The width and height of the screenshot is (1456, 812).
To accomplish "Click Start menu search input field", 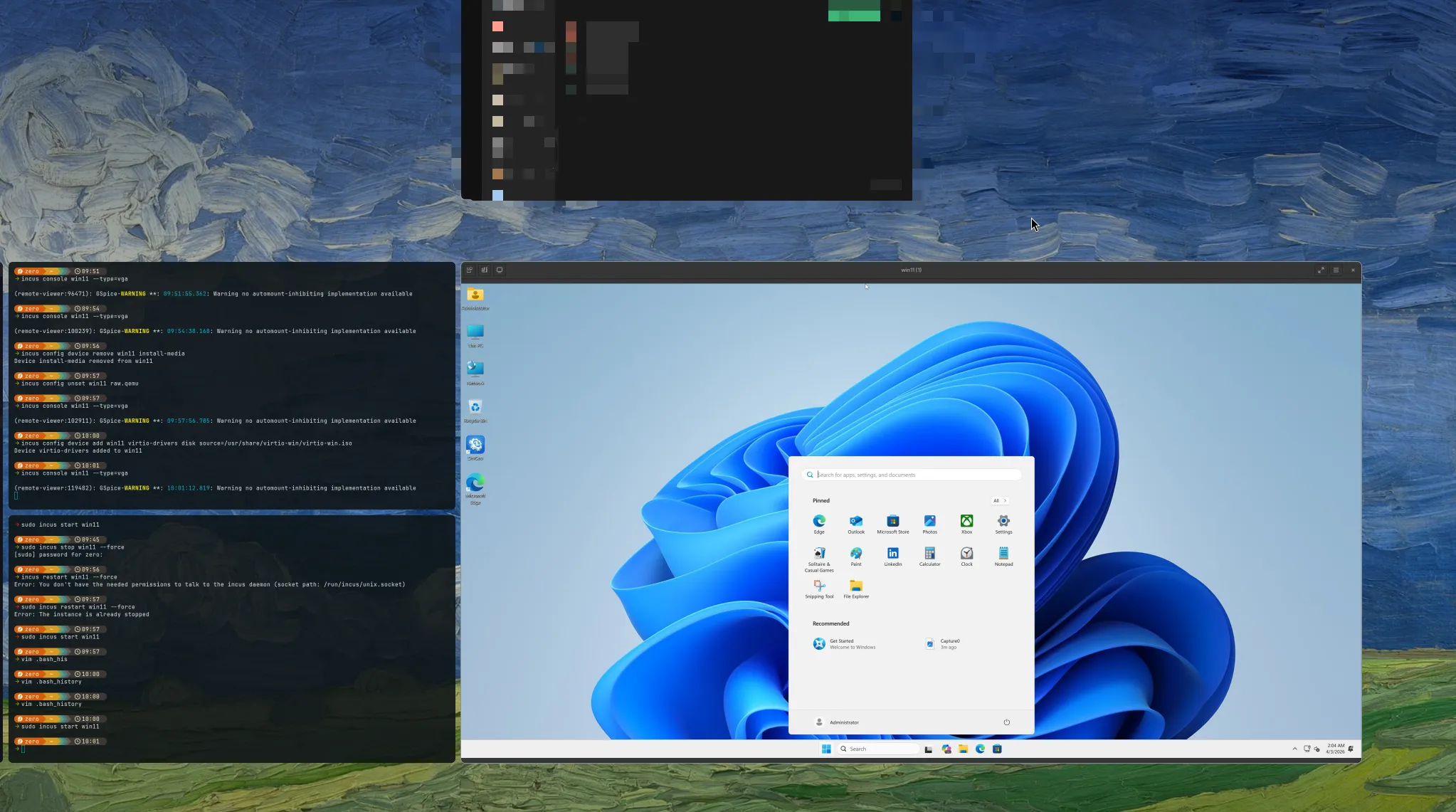I will (914, 475).
